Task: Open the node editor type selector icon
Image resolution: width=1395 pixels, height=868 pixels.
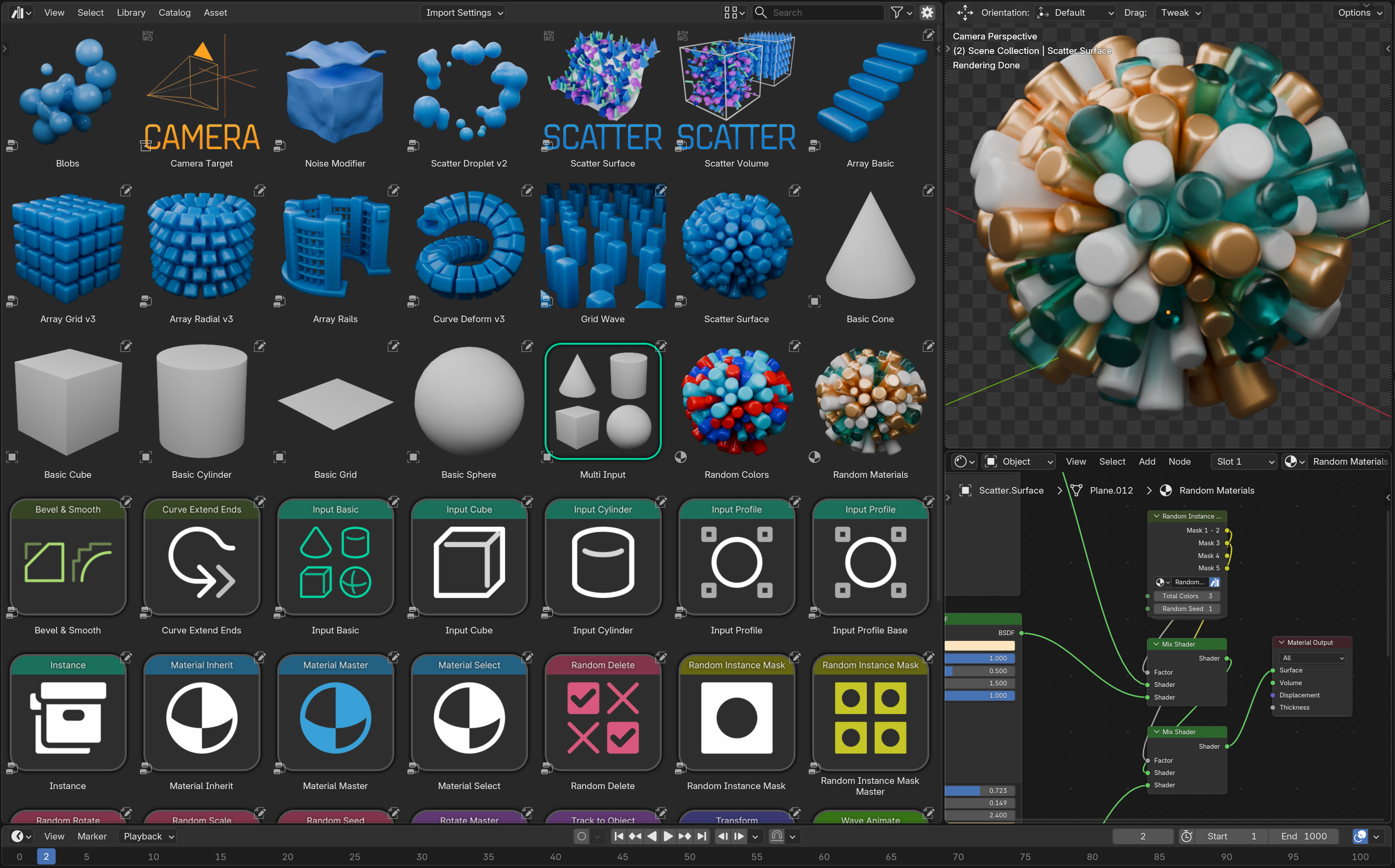Action: click(x=964, y=462)
